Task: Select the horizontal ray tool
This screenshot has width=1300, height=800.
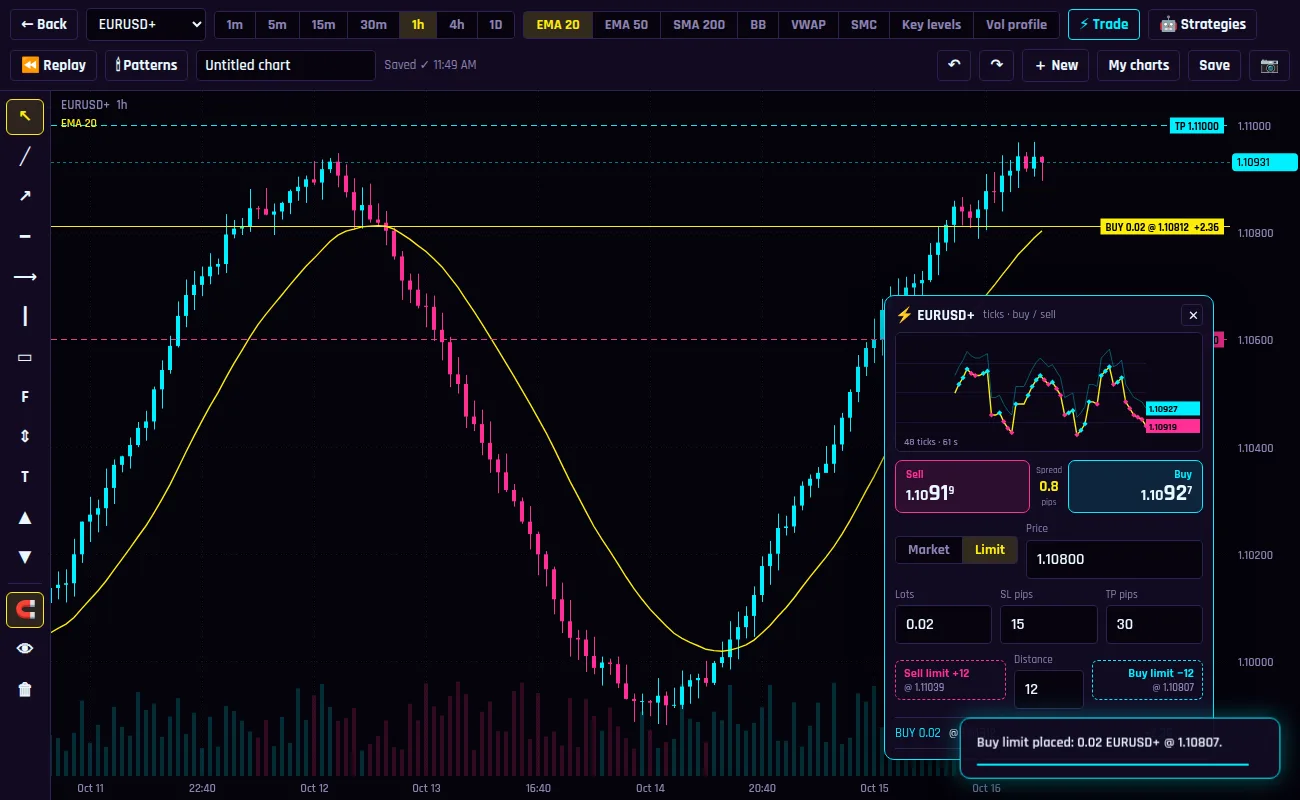Action: click(x=25, y=277)
